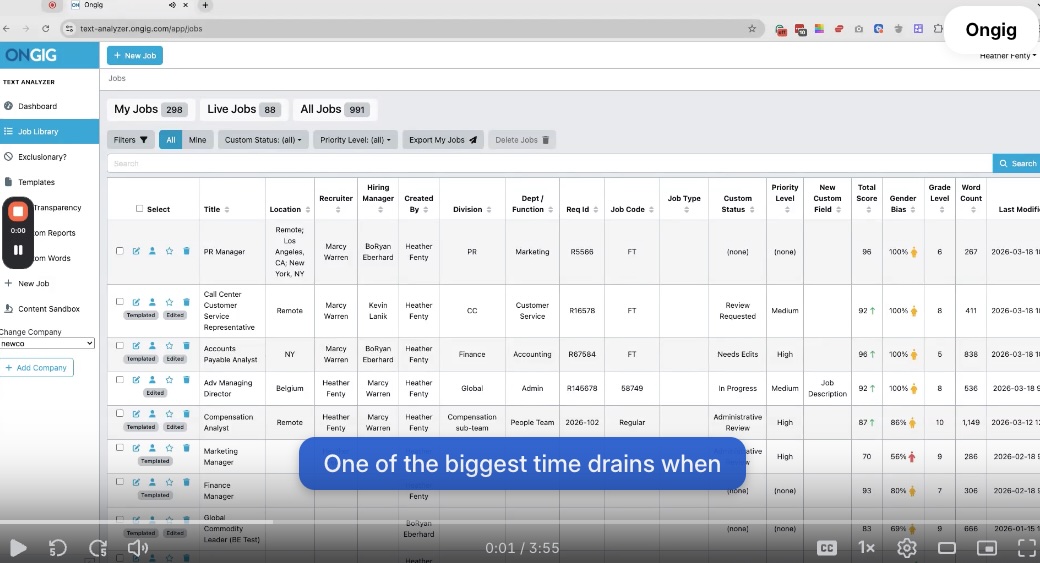Click the red stop recording button
Image resolution: width=1040 pixels, height=563 pixels.
point(18,212)
